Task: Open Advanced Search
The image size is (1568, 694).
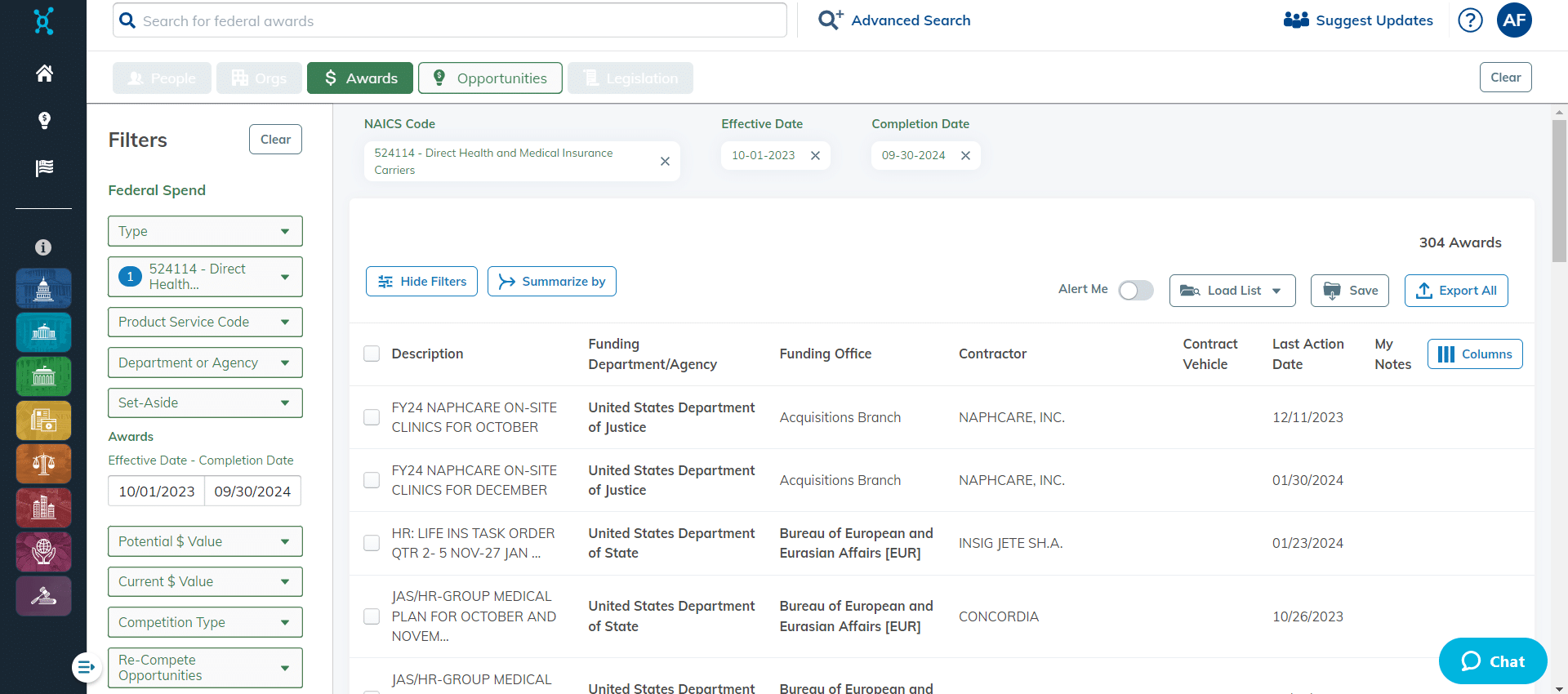Action: [x=894, y=20]
